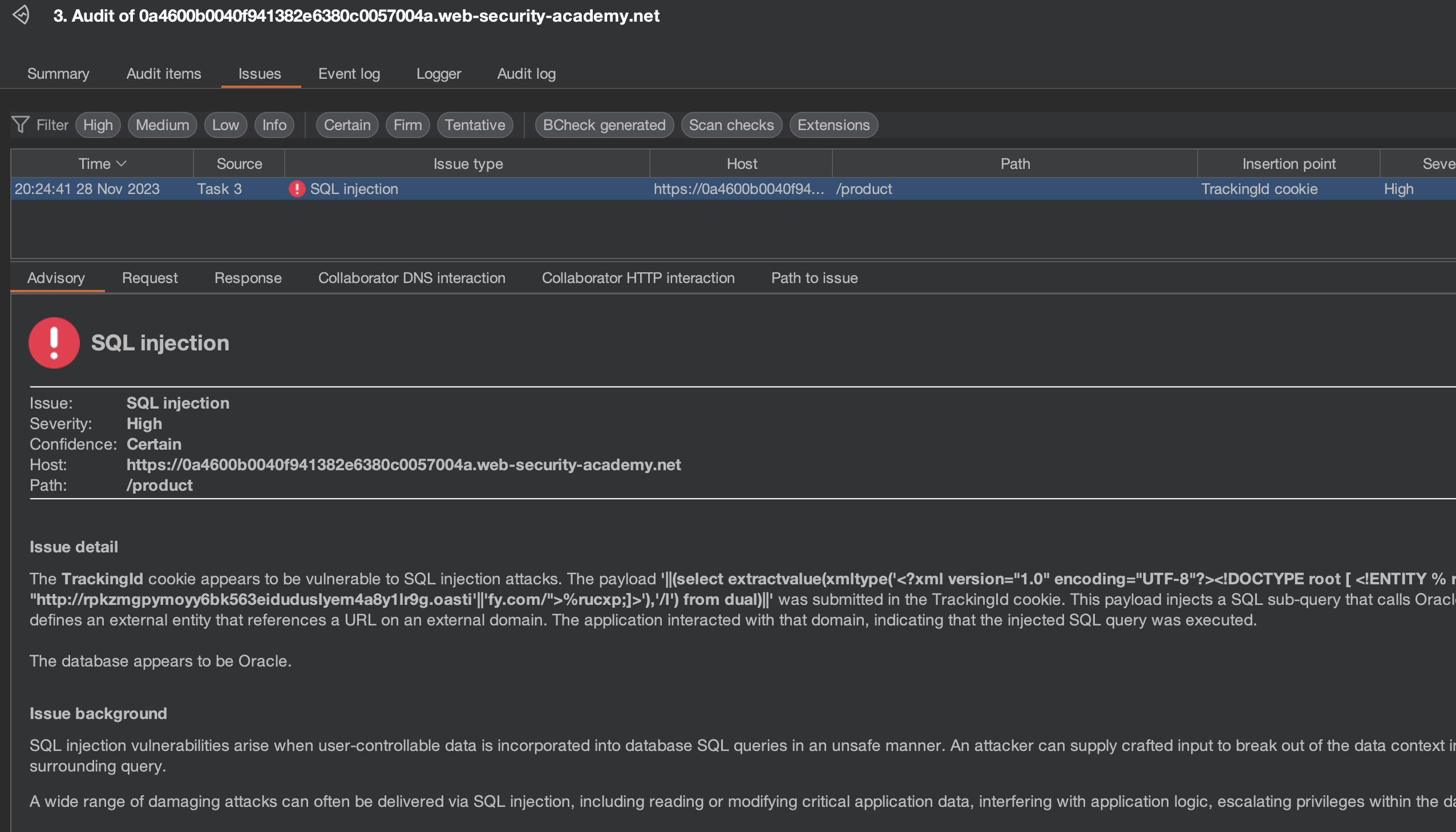
Task: Enable the Tentative confidence filter
Action: pos(475,124)
